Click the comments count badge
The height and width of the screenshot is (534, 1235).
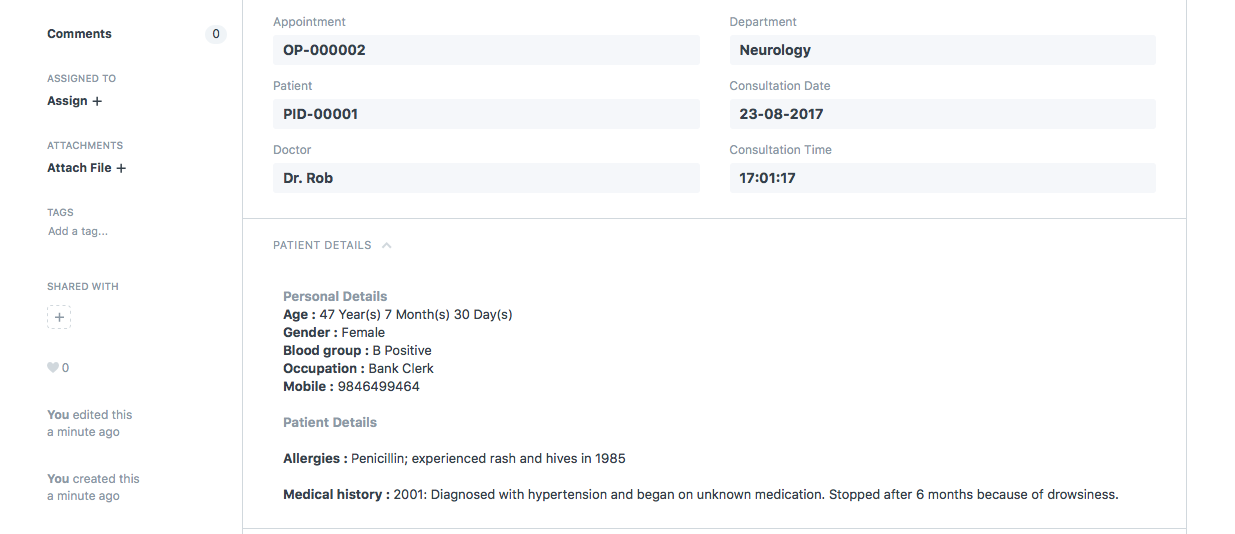pos(216,34)
